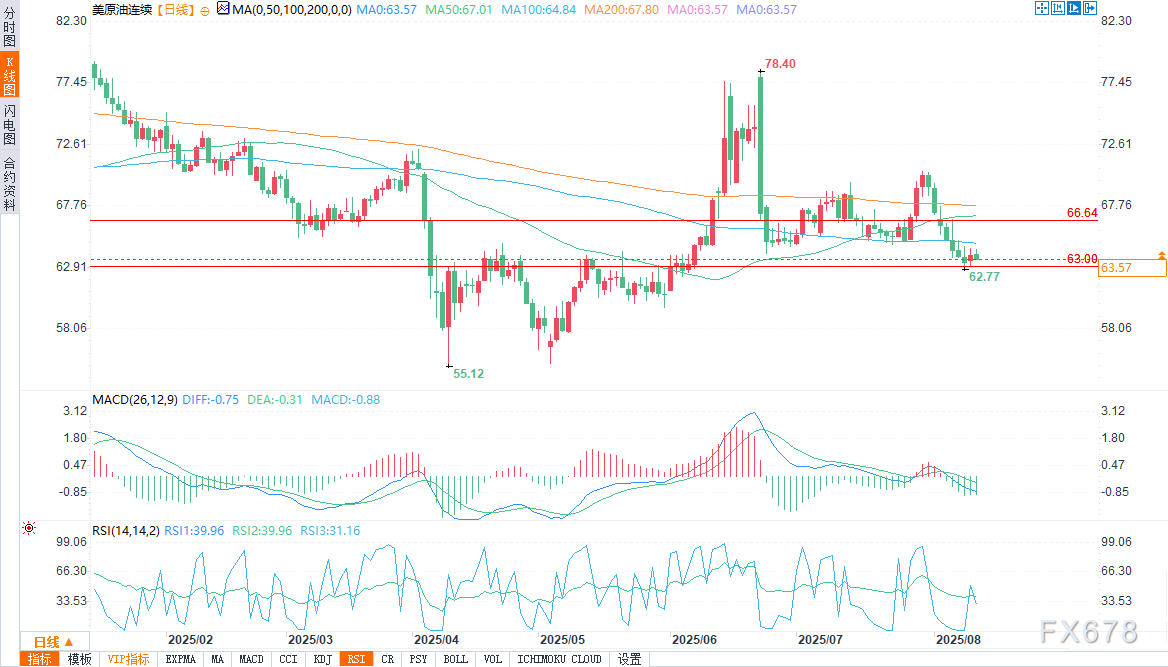Click the 设置 settings button

click(x=629, y=659)
